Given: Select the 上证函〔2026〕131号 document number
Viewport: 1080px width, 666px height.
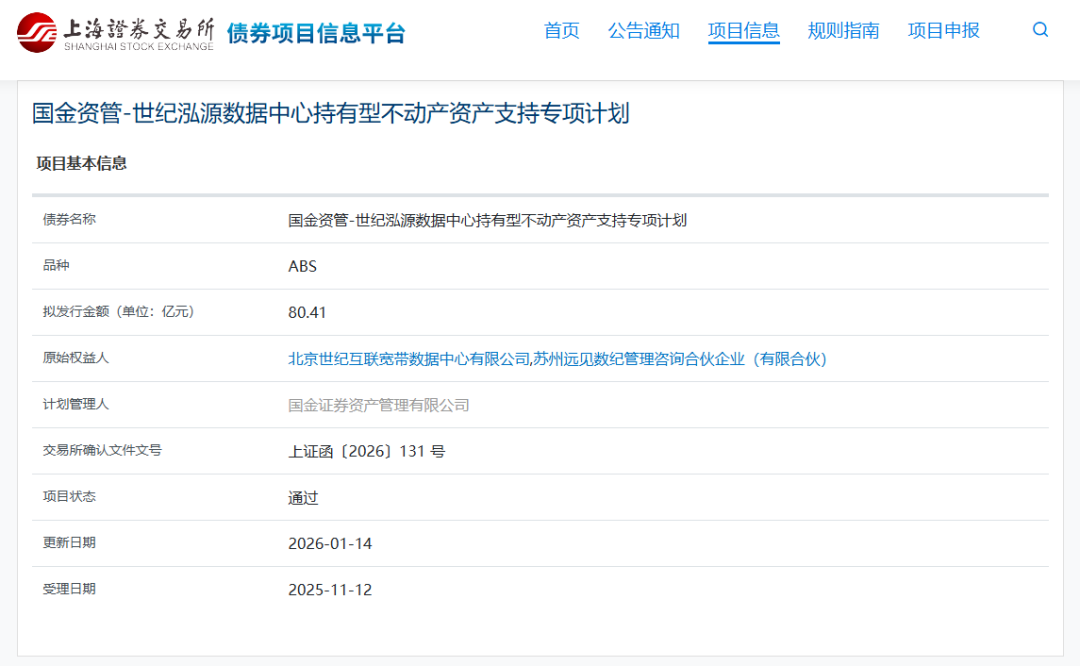Looking at the screenshot, I should click(367, 451).
